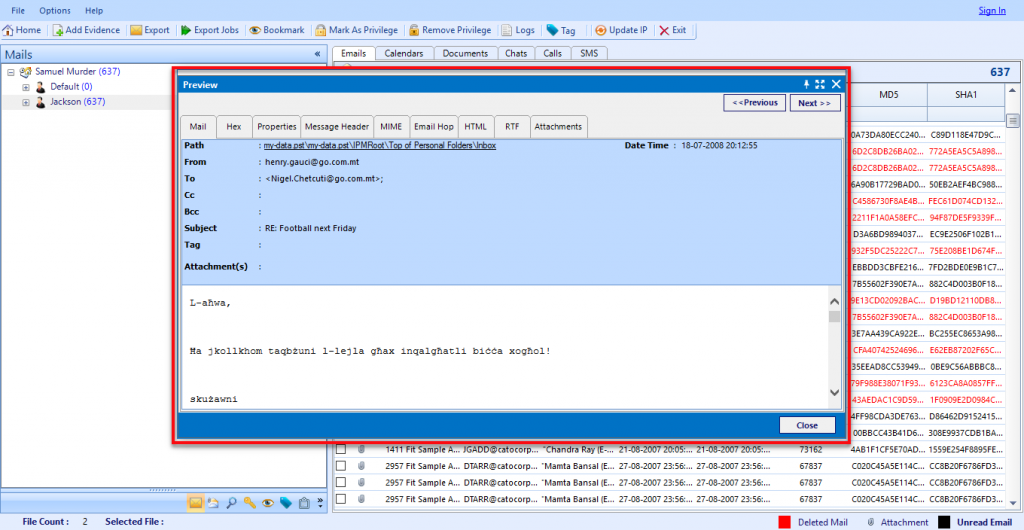Click Remove Privilege in the toolbar
The image size is (1024, 530).
(x=450, y=30)
